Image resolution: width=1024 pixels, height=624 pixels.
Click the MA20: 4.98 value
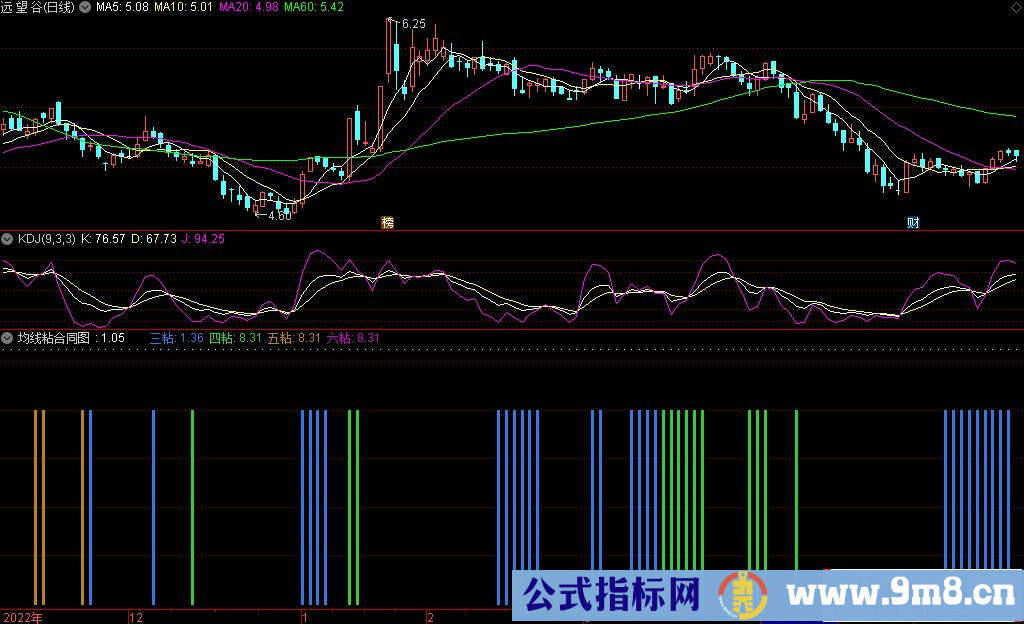coord(249,7)
